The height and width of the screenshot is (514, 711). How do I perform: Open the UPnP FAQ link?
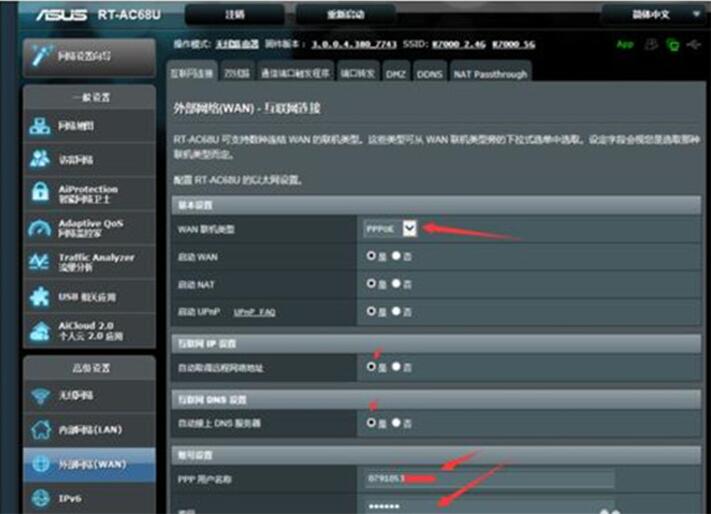pos(254,312)
